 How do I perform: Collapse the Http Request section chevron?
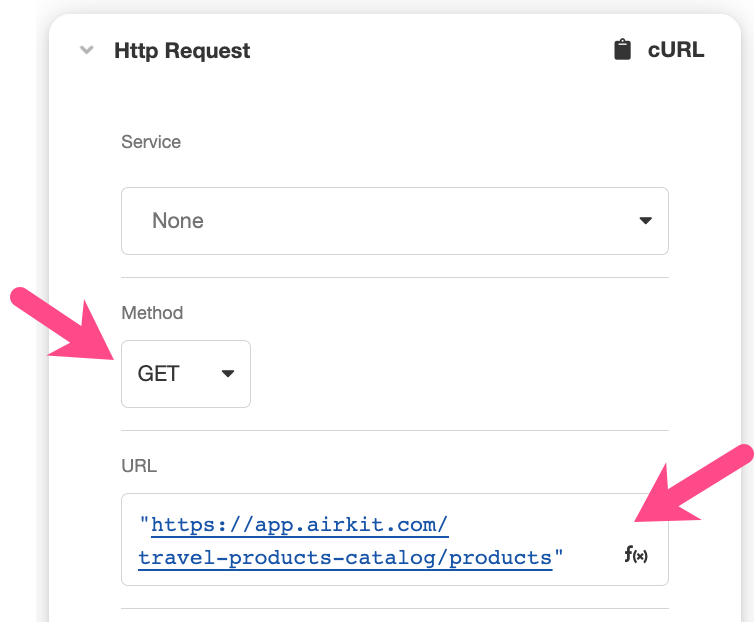[x=87, y=50]
